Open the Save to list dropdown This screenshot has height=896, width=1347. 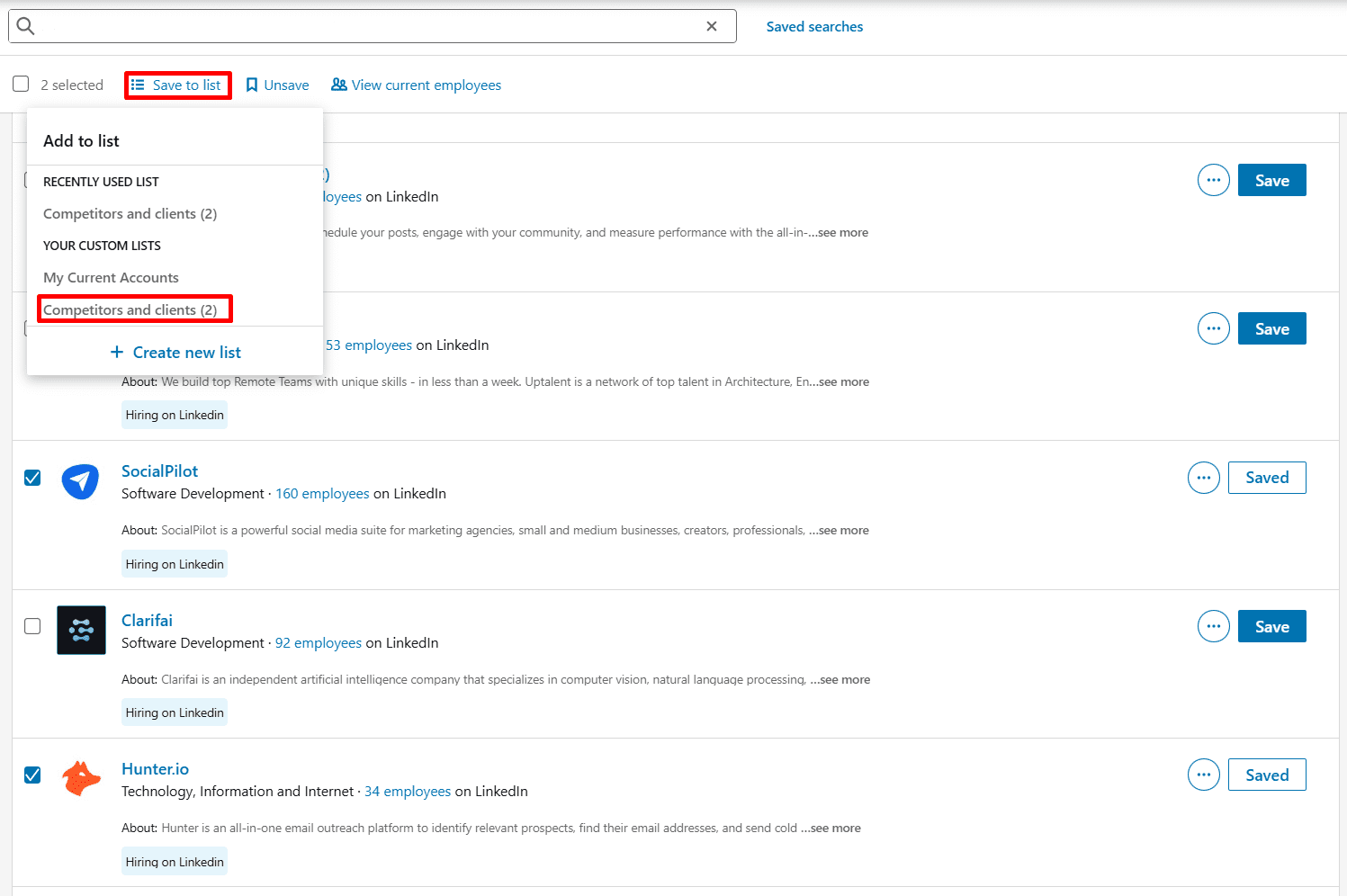coord(177,85)
